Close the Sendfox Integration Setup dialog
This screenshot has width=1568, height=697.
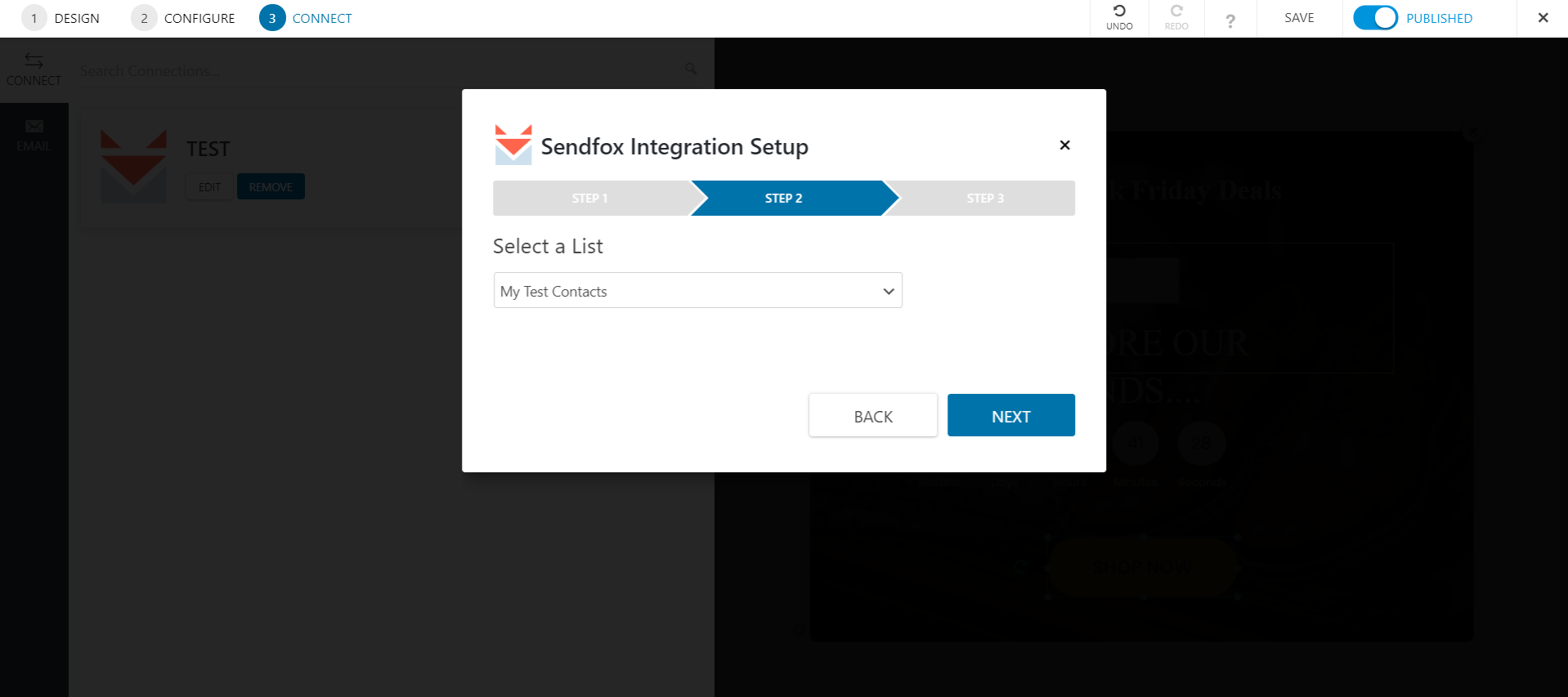click(x=1064, y=145)
